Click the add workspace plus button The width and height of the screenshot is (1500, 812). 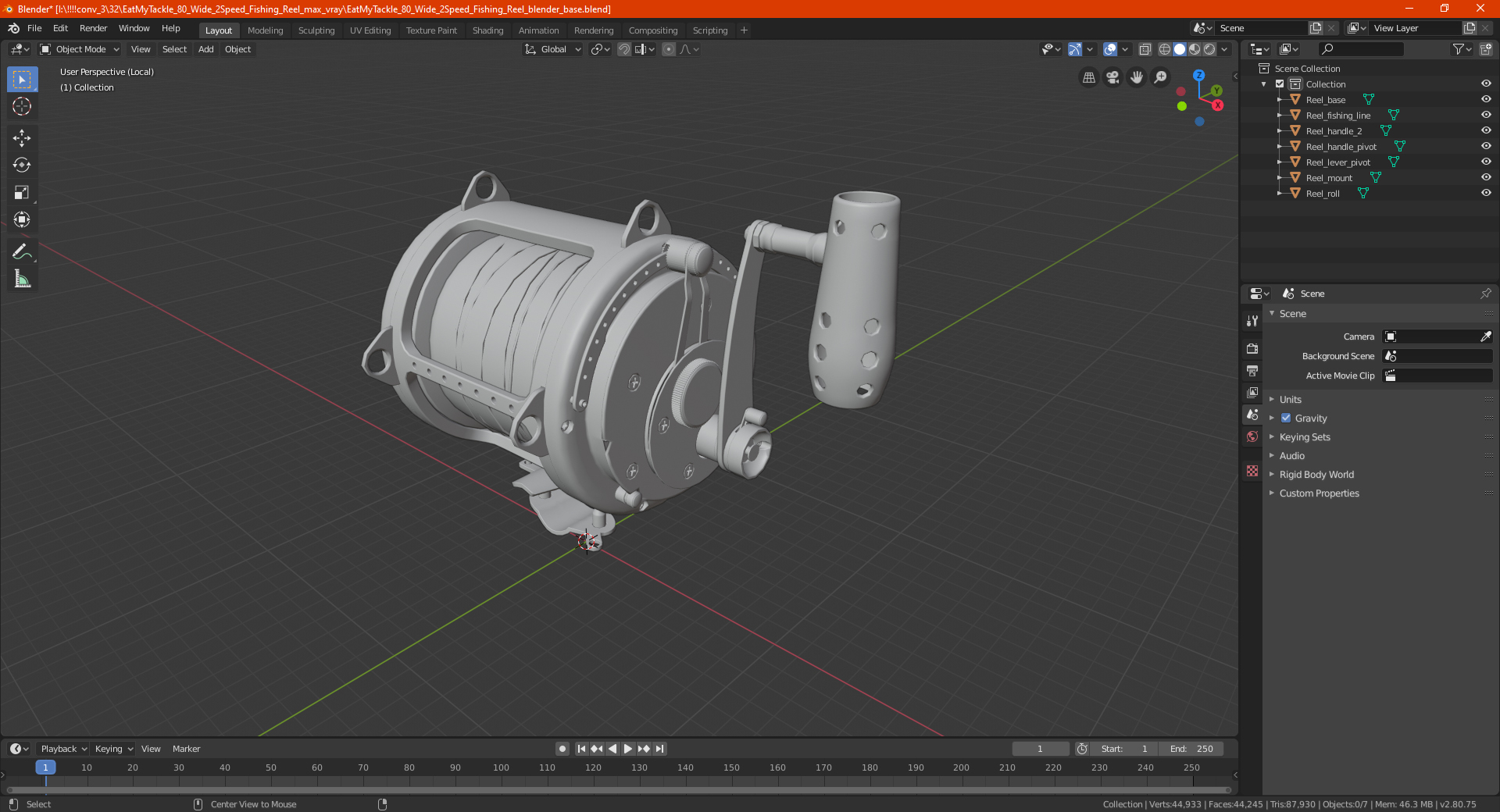[x=744, y=30]
